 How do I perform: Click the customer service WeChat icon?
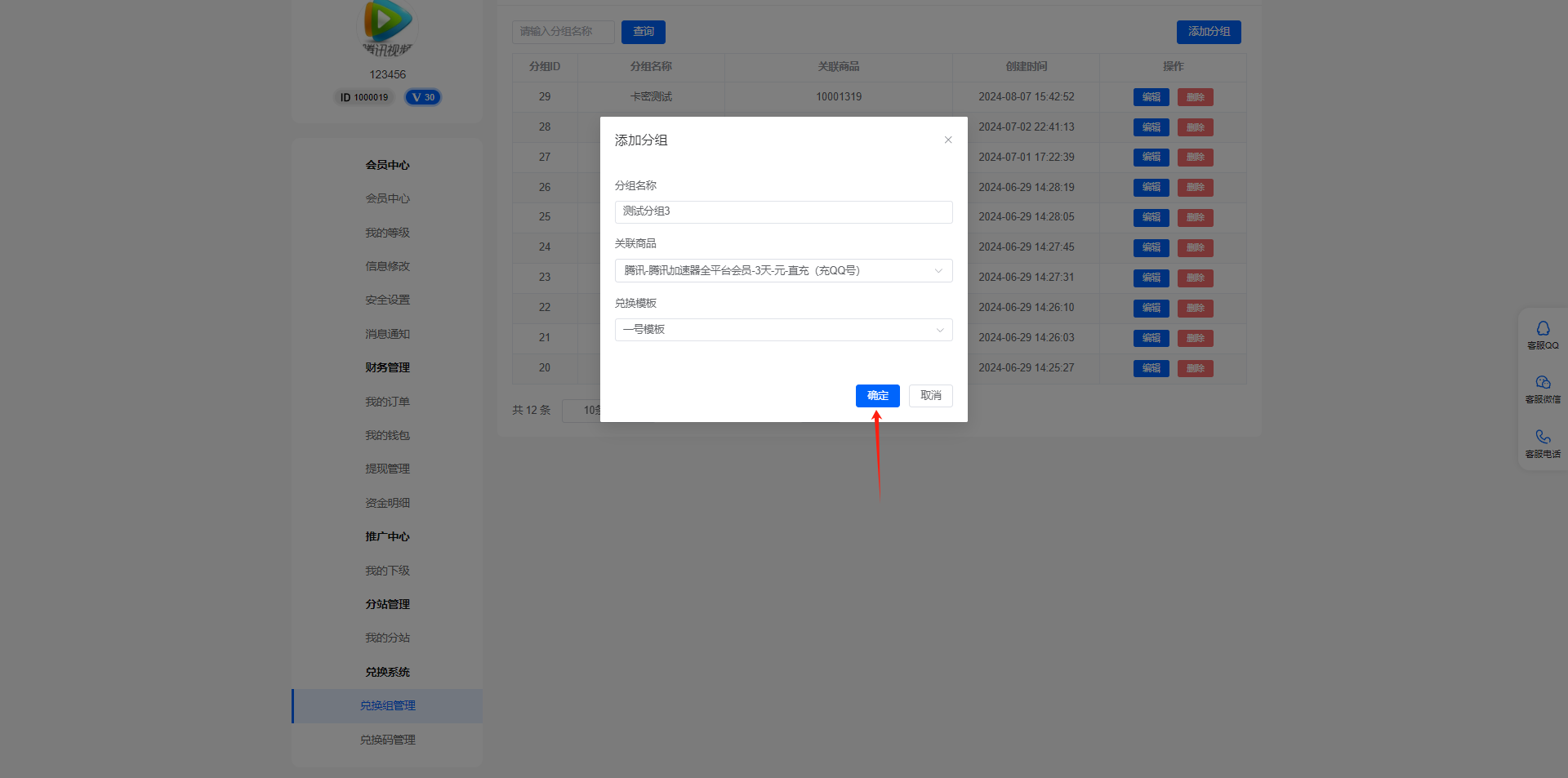pyautogui.click(x=1543, y=382)
